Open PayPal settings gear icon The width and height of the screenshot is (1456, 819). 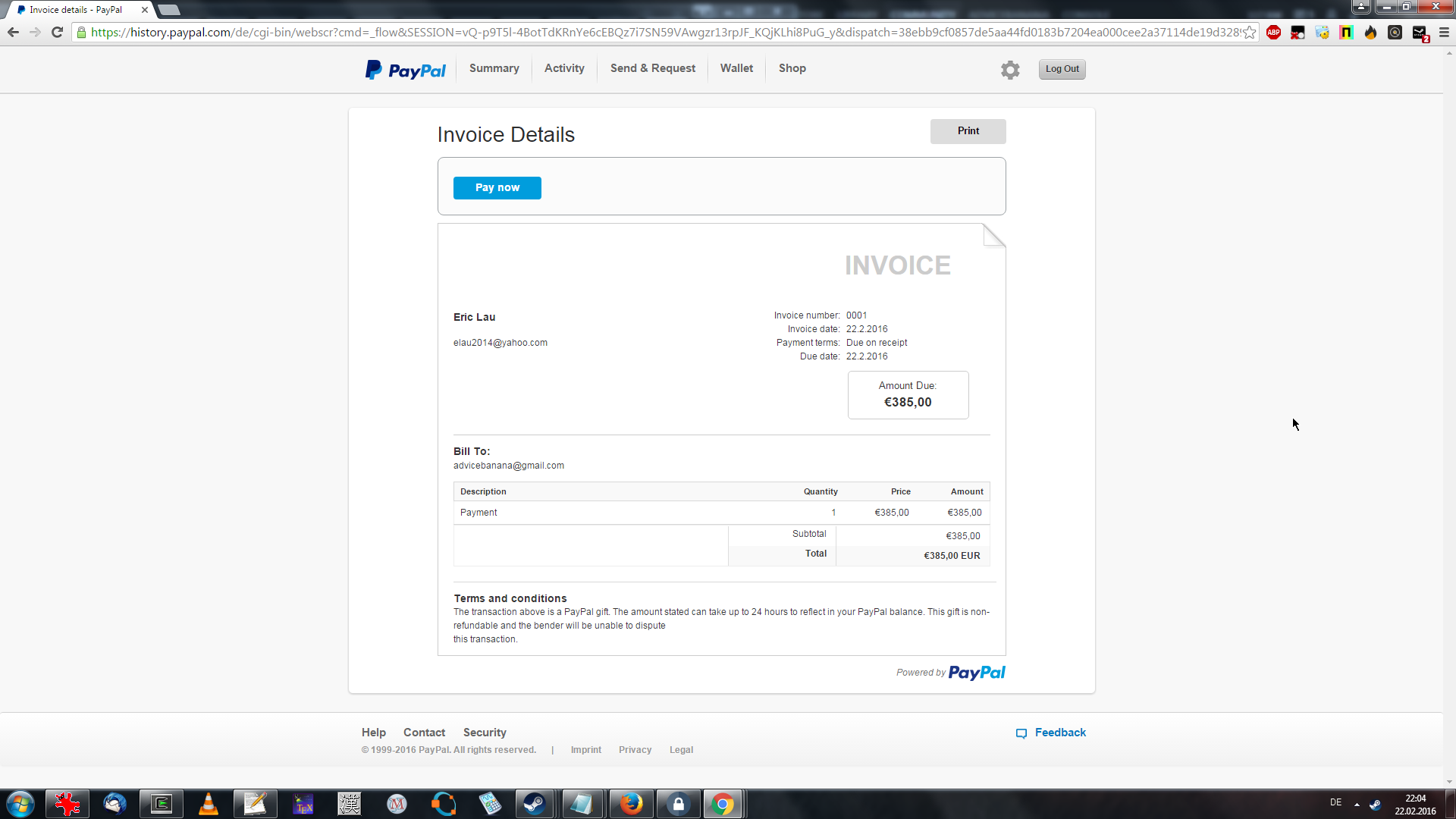[1010, 70]
